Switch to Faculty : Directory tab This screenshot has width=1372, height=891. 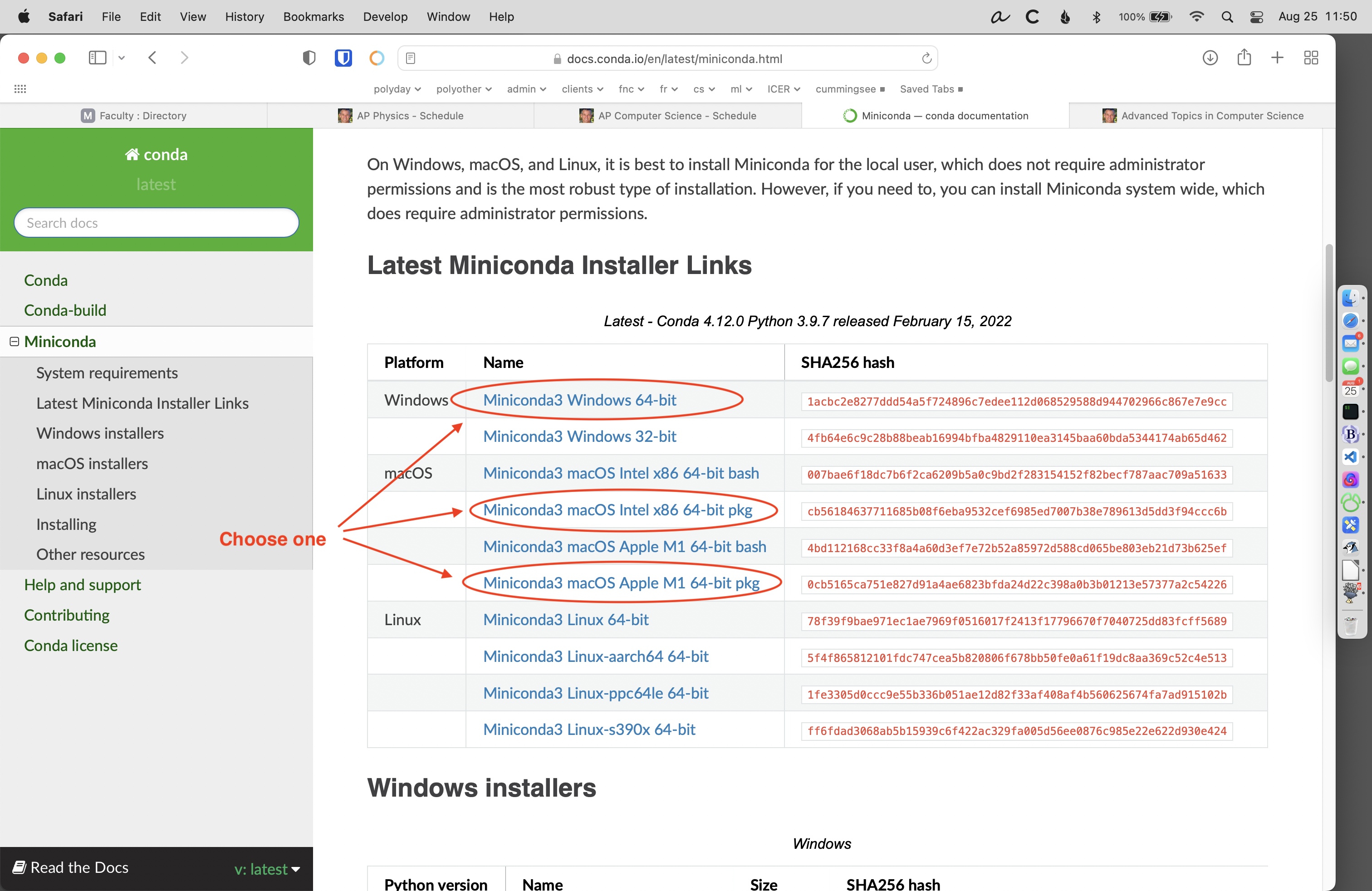[x=134, y=116]
